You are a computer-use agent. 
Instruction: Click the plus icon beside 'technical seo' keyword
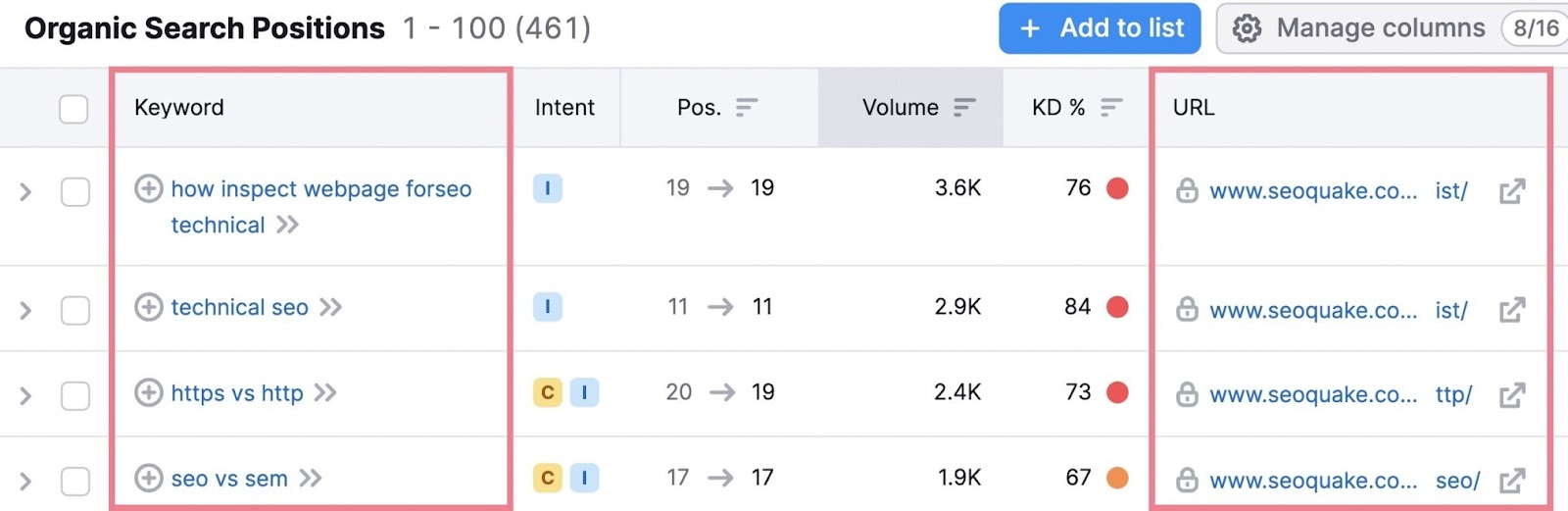click(x=149, y=308)
